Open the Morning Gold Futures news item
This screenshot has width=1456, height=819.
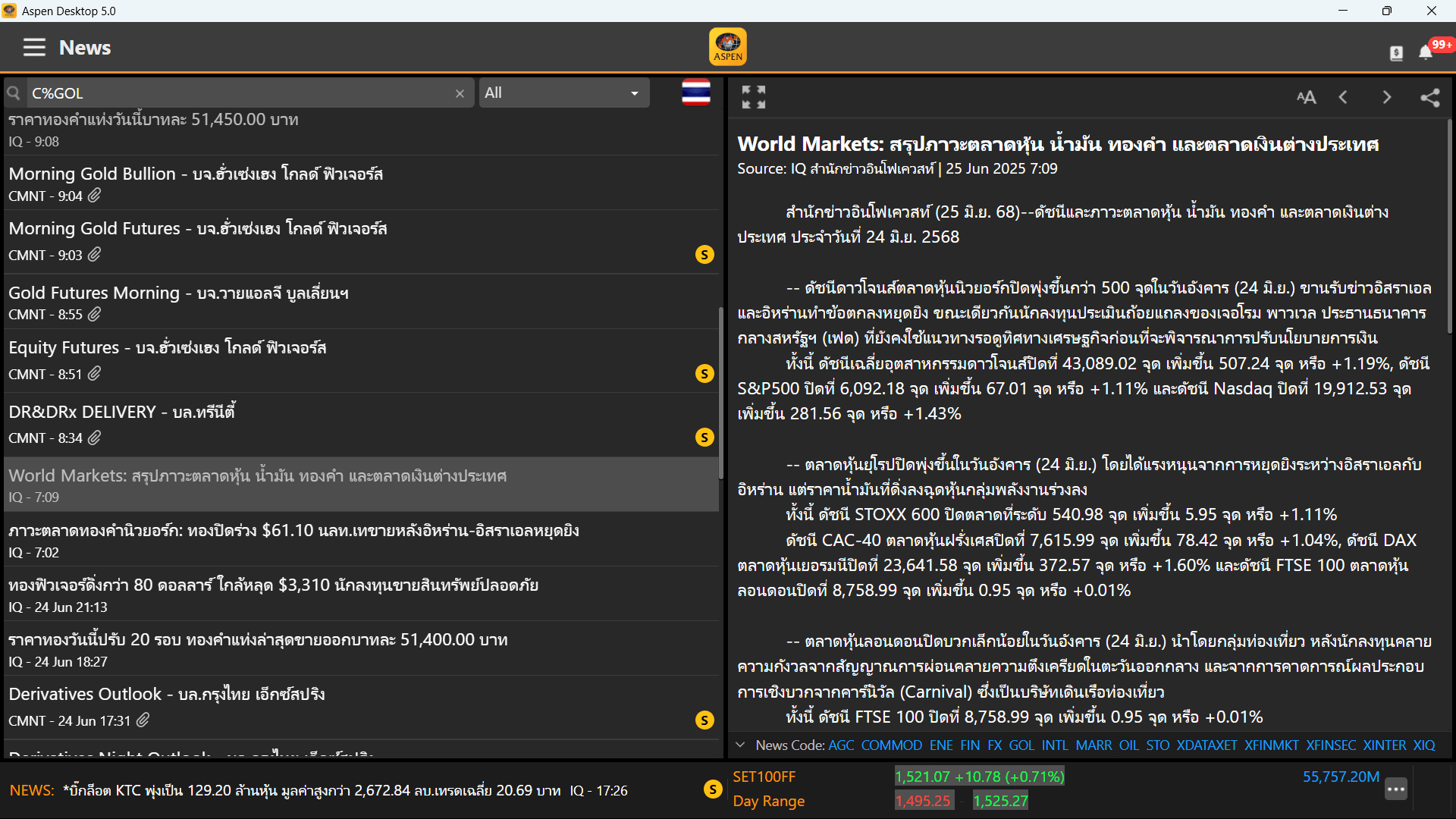pyautogui.click(x=361, y=241)
